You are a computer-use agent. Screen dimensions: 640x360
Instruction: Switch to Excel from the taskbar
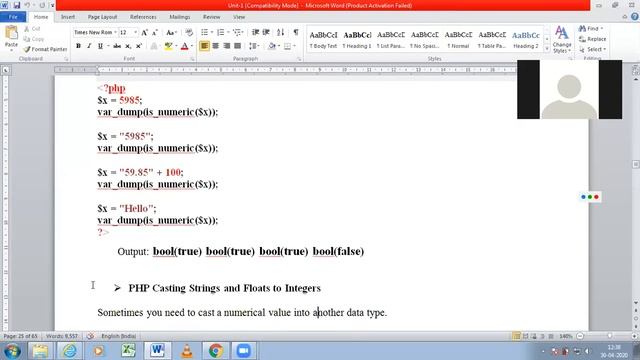tap(128, 351)
